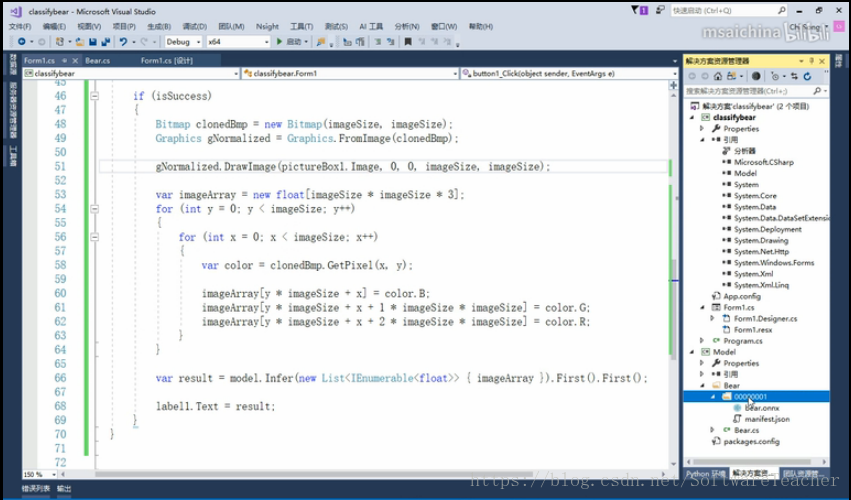Image resolution: width=851 pixels, height=500 pixels.
Task: Click the Navigate Backward toolbar arrow
Action: (21, 42)
